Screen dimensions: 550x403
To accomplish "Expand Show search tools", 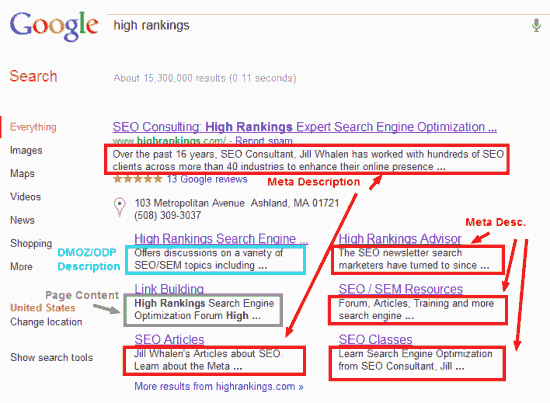I will [52, 357].
